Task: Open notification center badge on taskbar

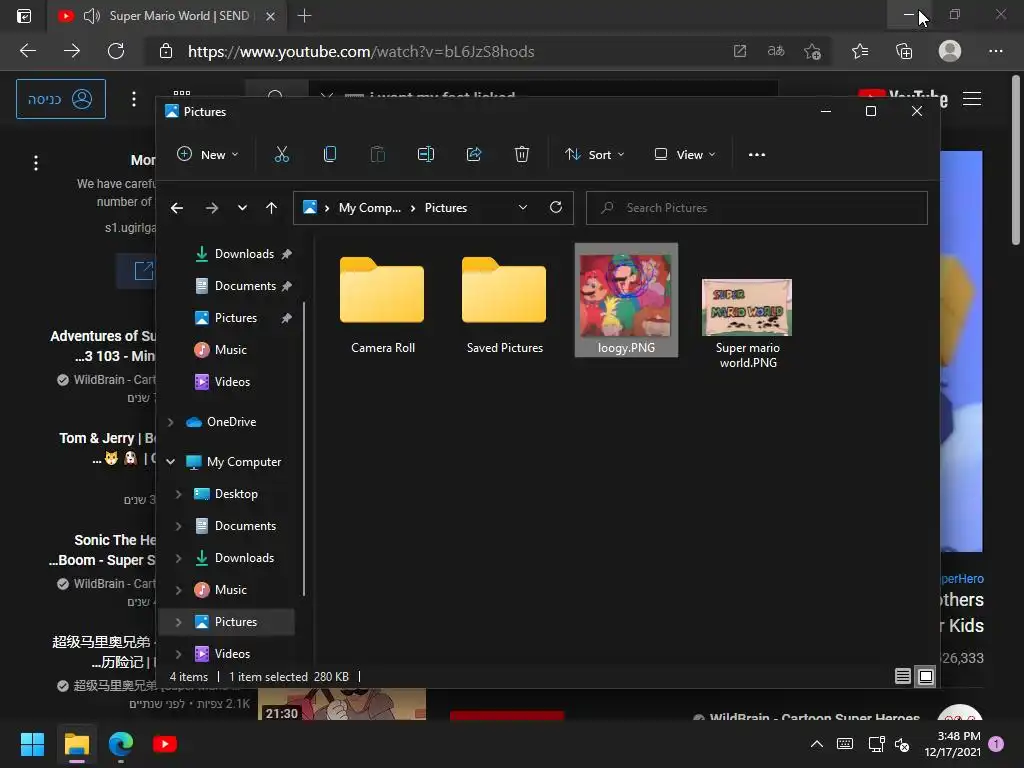Action: (996, 743)
